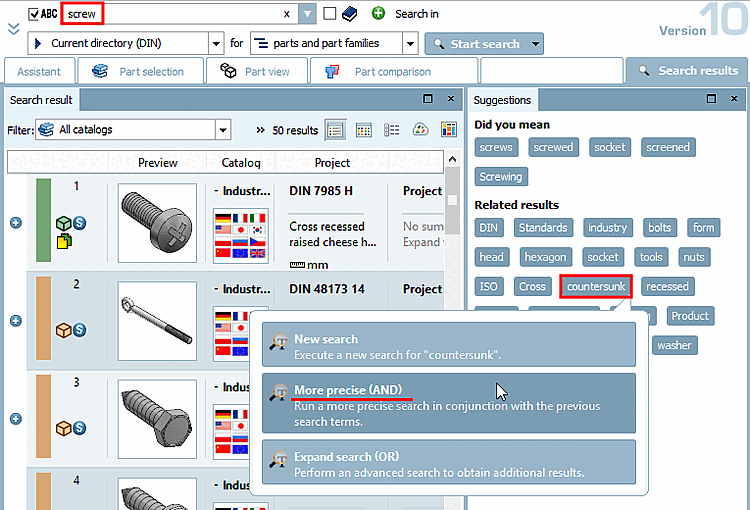Viewport: 750px width, 510px height.
Task: Switch to the Search results tab
Action: coord(687,71)
